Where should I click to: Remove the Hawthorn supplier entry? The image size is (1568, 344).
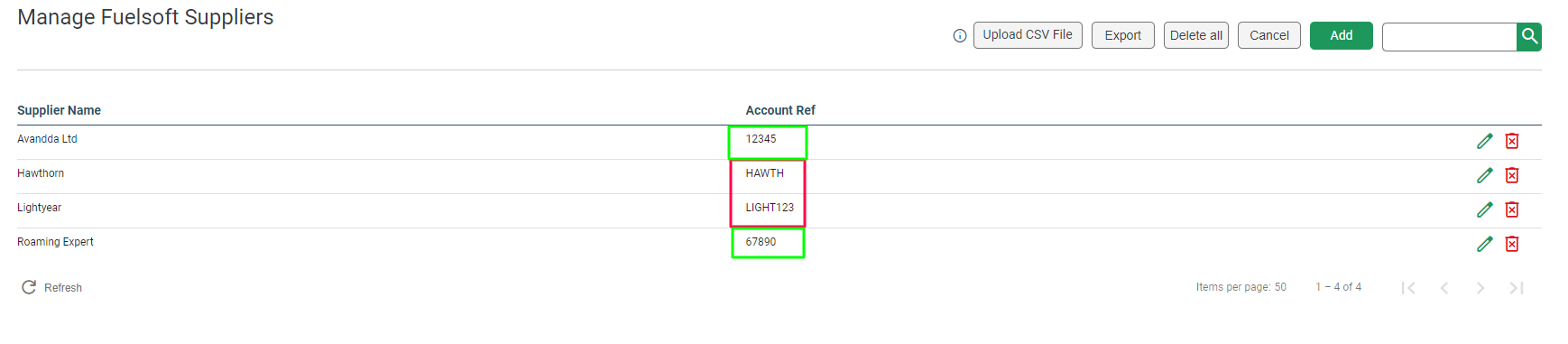pyautogui.click(x=1512, y=175)
